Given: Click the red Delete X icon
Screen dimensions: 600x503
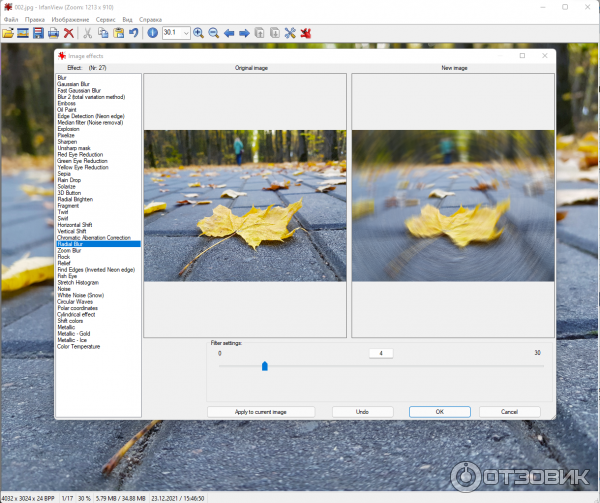Looking at the screenshot, I should coord(69,33).
